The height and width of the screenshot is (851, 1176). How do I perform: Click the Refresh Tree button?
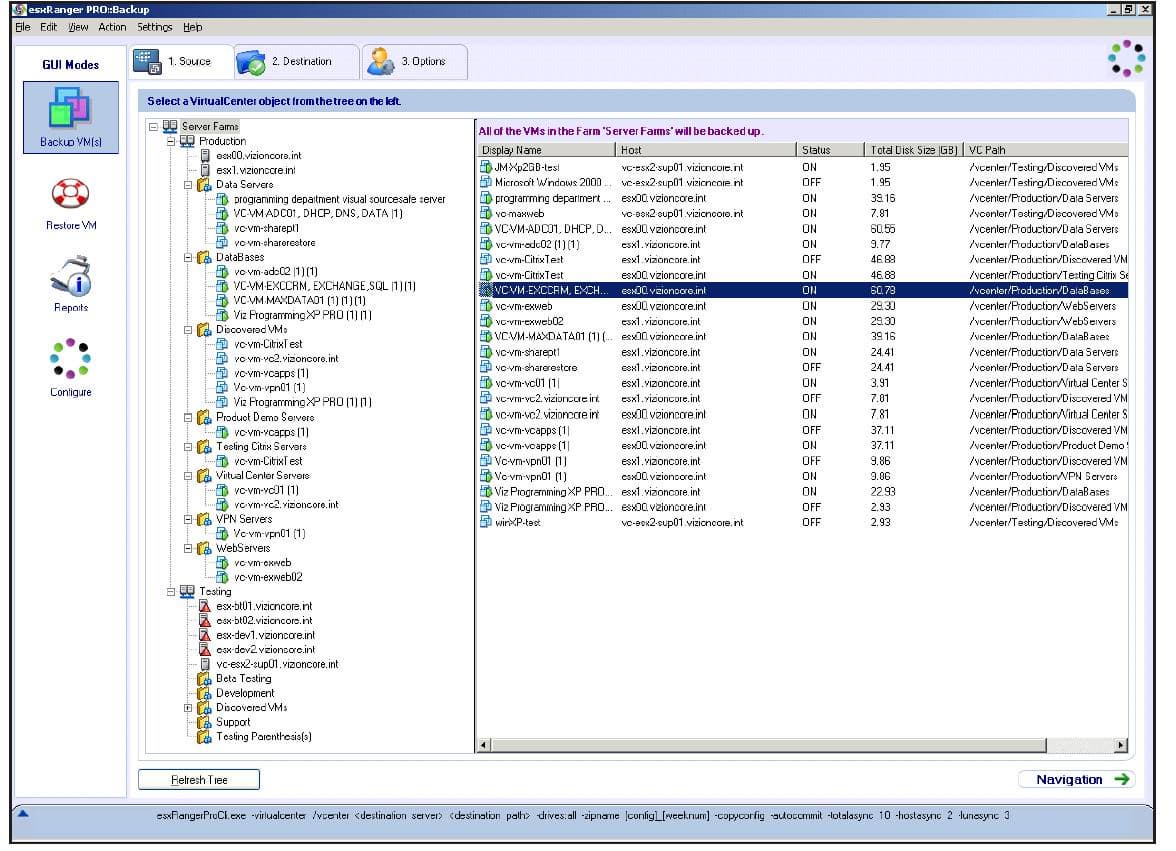199,780
